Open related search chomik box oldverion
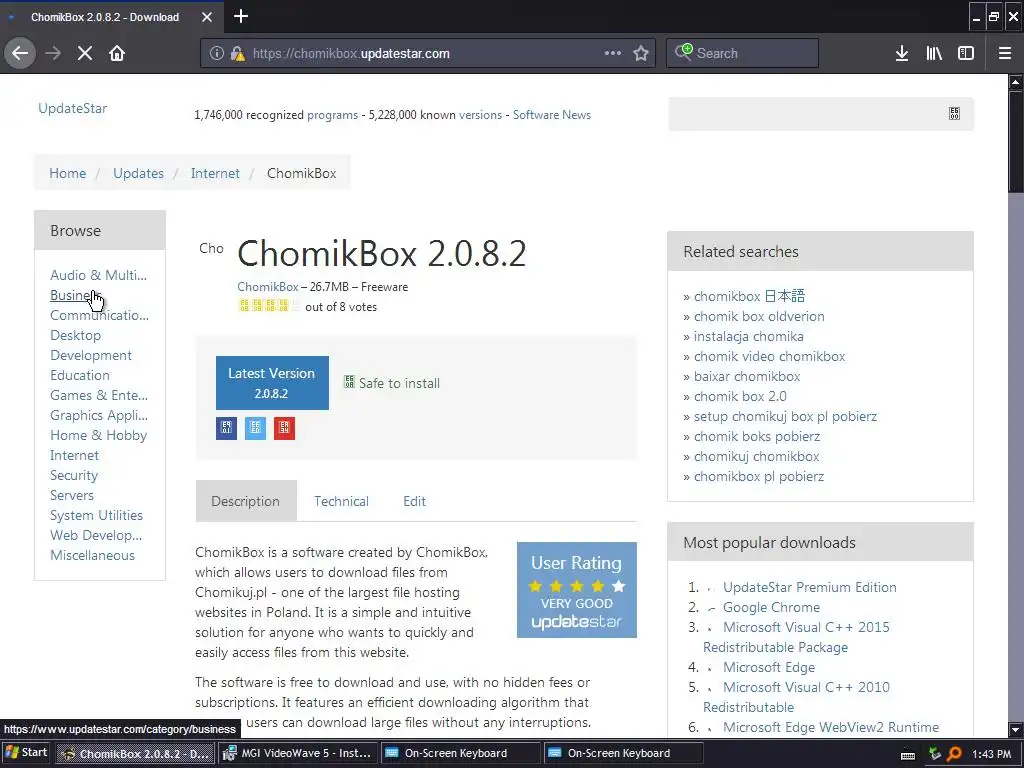Viewport: 1024px width, 768px height. point(759,316)
